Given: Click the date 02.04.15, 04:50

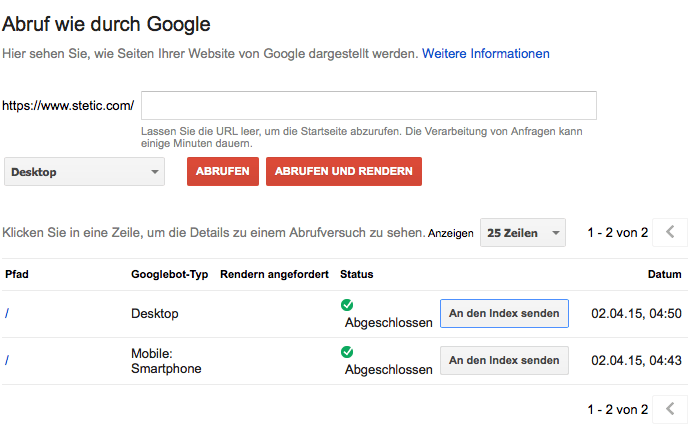Looking at the screenshot, I should pos(636,313).
